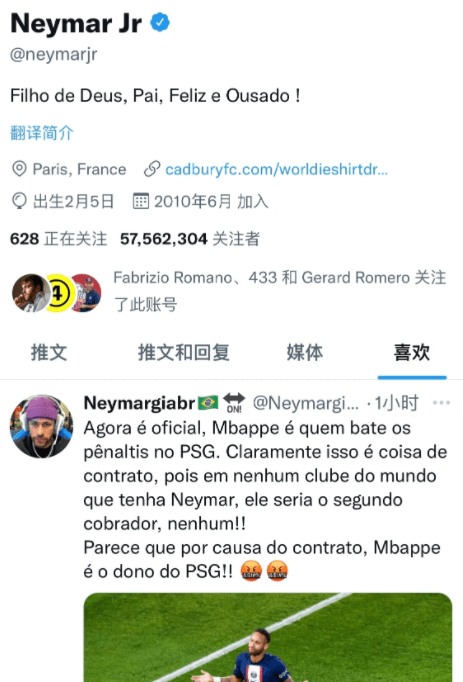
Task: Click the location pin icon next to Paris, France
Action: tap(19, 169)
